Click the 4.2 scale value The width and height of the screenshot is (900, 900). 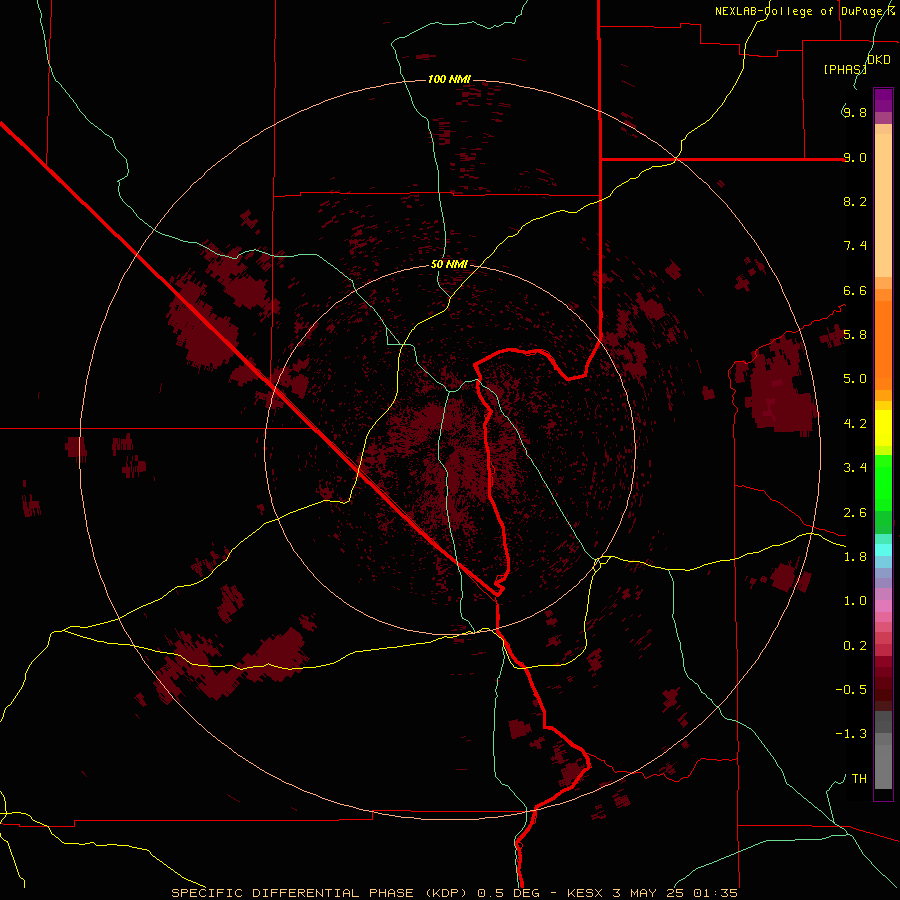[x=855, y=424]
